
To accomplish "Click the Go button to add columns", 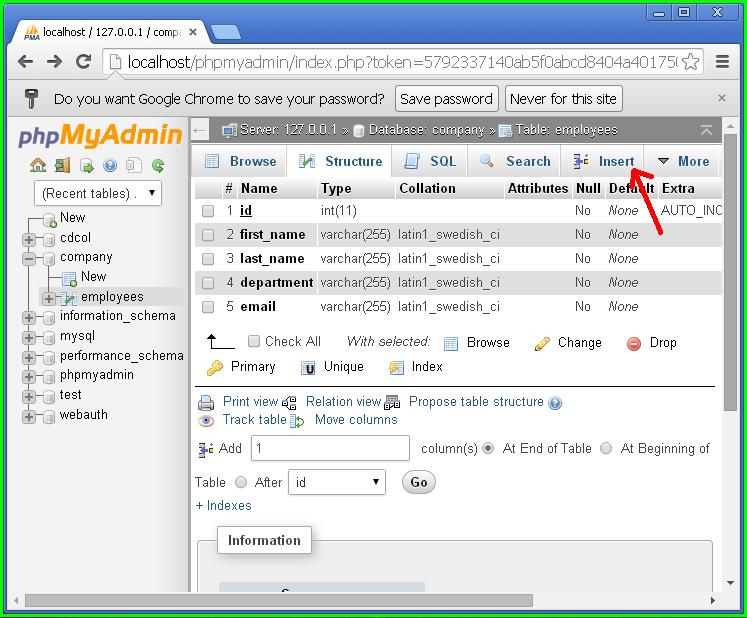I will [418, 482].
